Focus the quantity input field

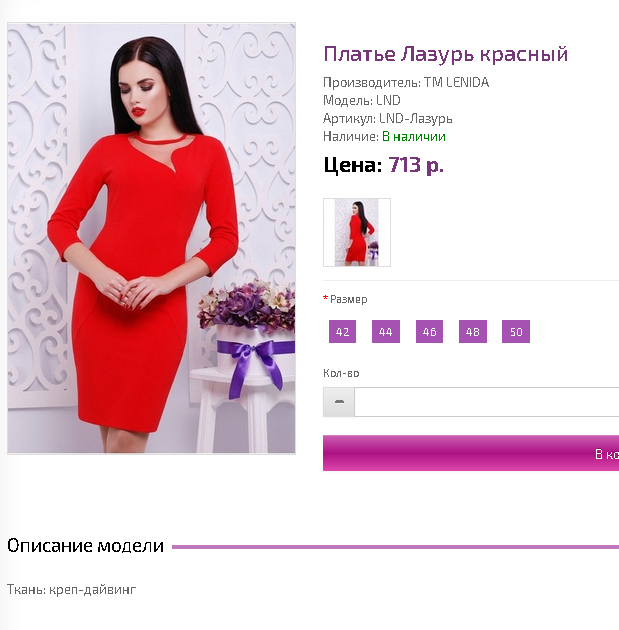point(486,402)
